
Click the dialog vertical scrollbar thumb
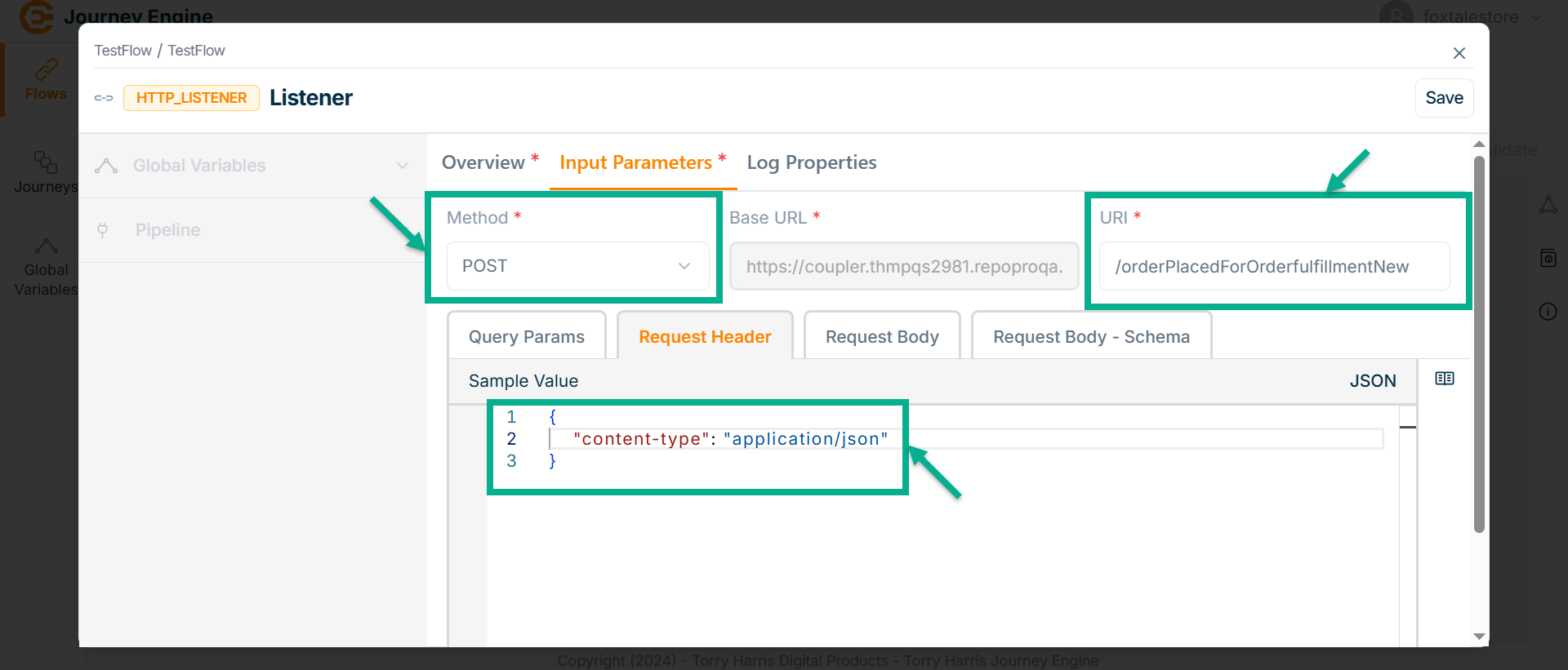1478,343
